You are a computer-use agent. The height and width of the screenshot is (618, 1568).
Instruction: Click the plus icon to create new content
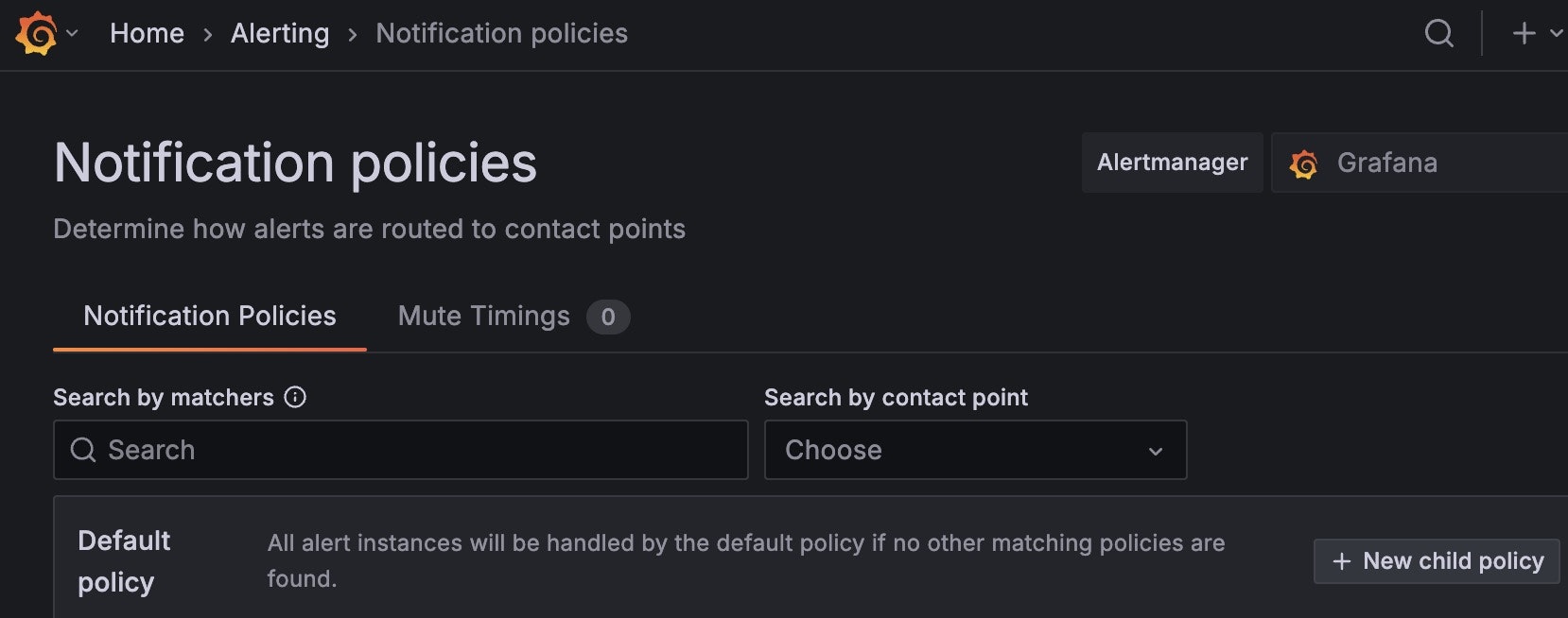click(1523, 33)
